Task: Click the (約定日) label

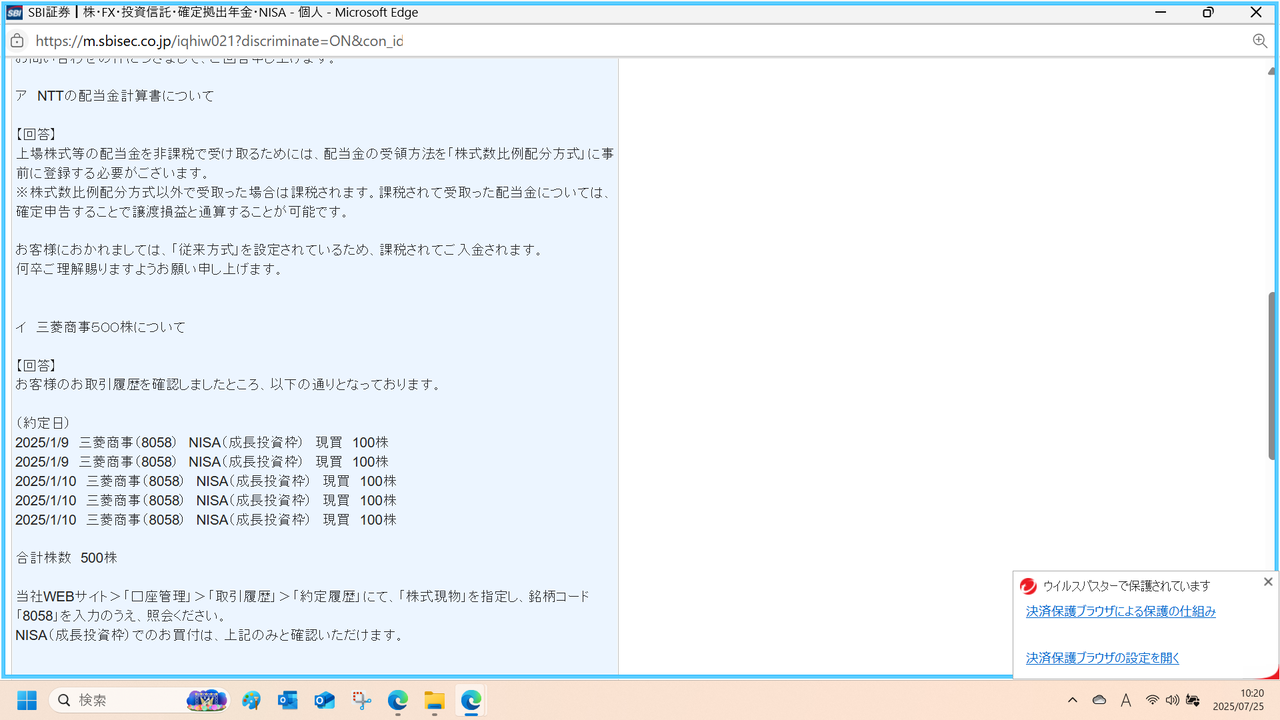Action: click(42, 423)
